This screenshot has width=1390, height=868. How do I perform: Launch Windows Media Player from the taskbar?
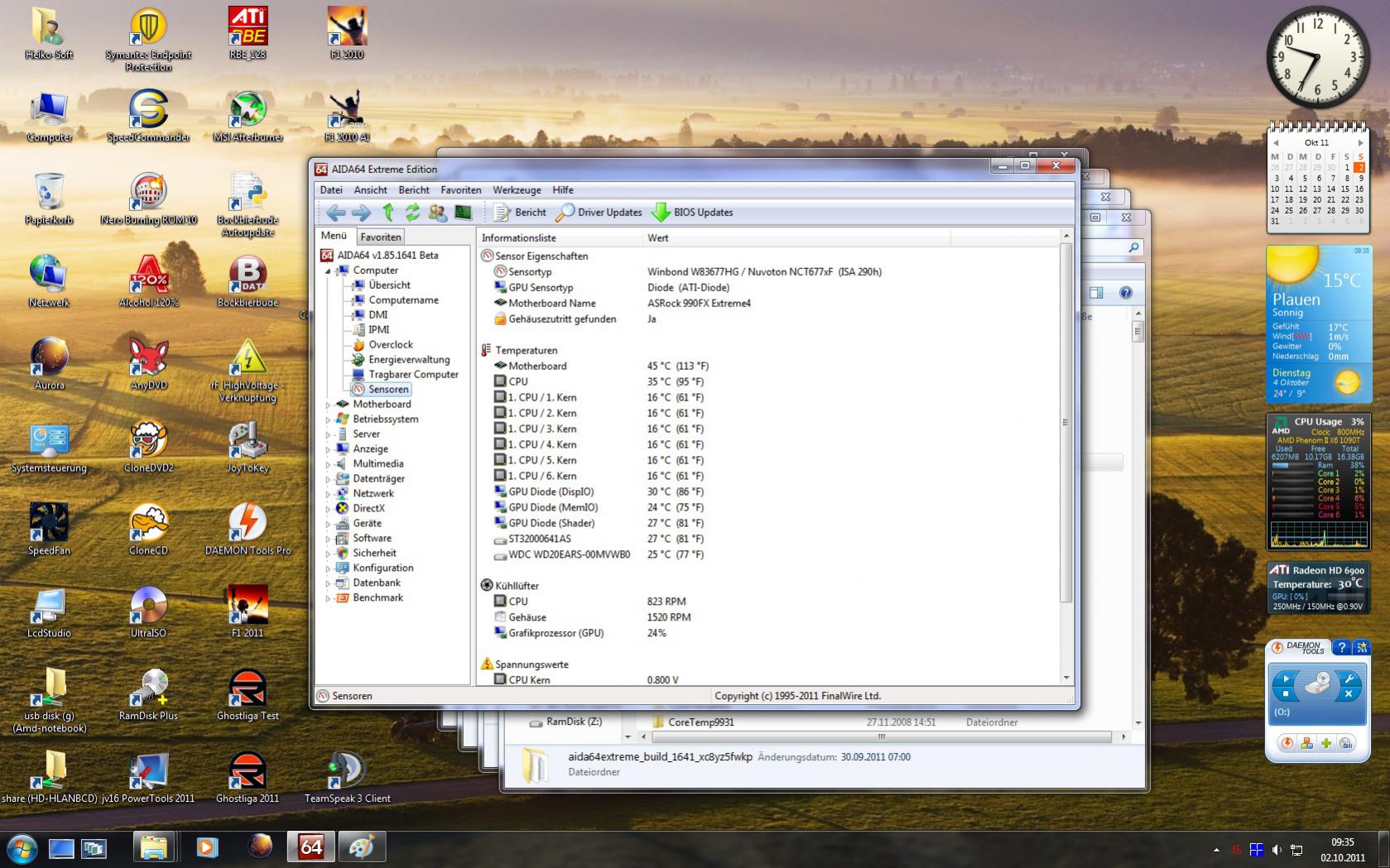(207, 848)
